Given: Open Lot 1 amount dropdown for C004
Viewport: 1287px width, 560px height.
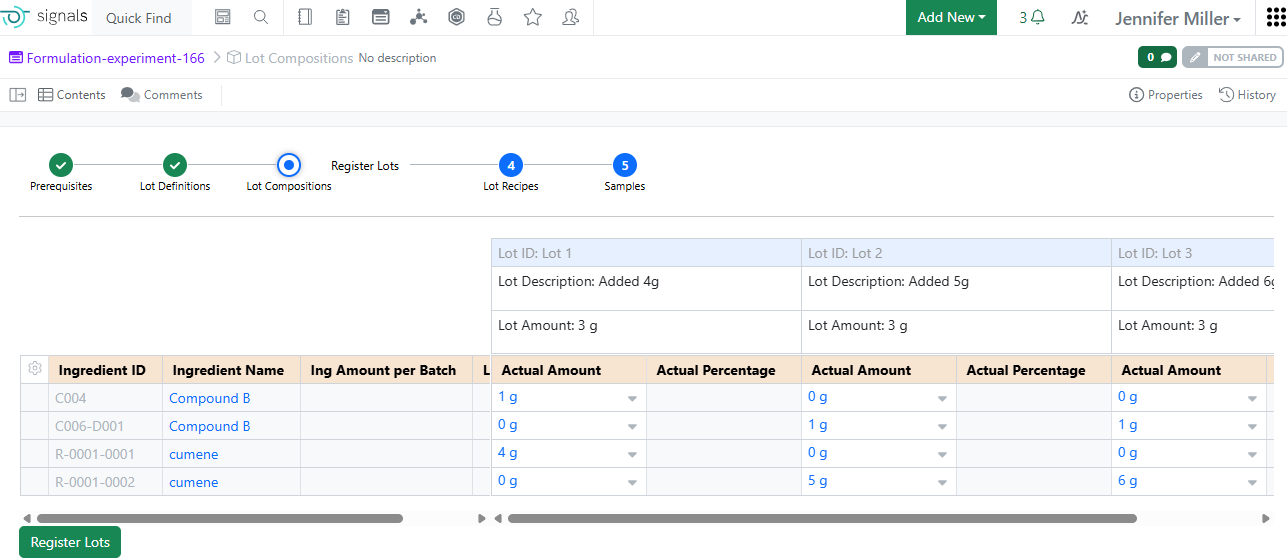Looking at the screenshot, I should (632, 398).
